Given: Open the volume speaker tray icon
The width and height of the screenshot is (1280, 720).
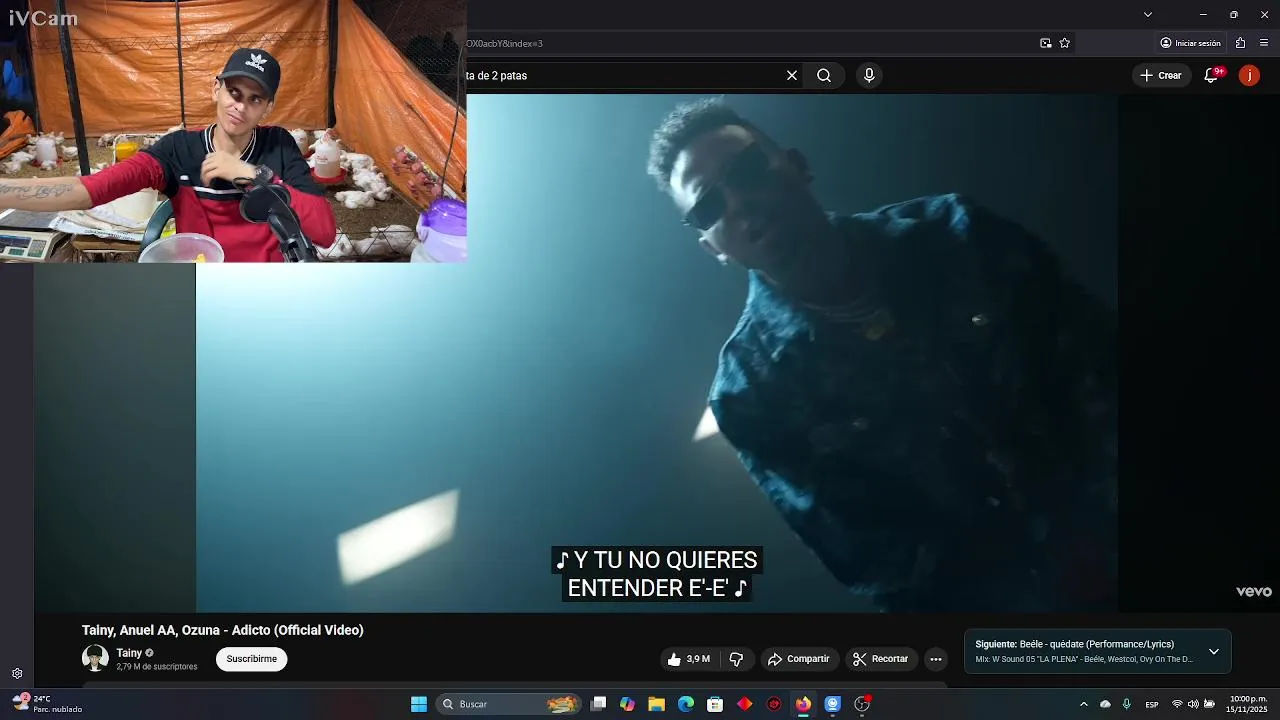Looking at the screenshot, I should click(x=1193, y=704).
